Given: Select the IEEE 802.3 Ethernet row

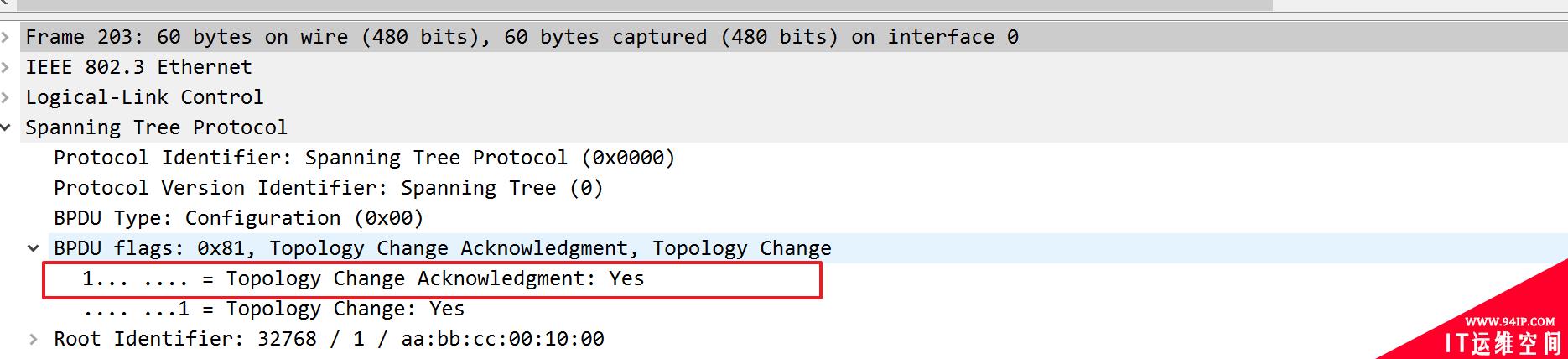Looking at the screenshot, I should click(x=784, y=67).
